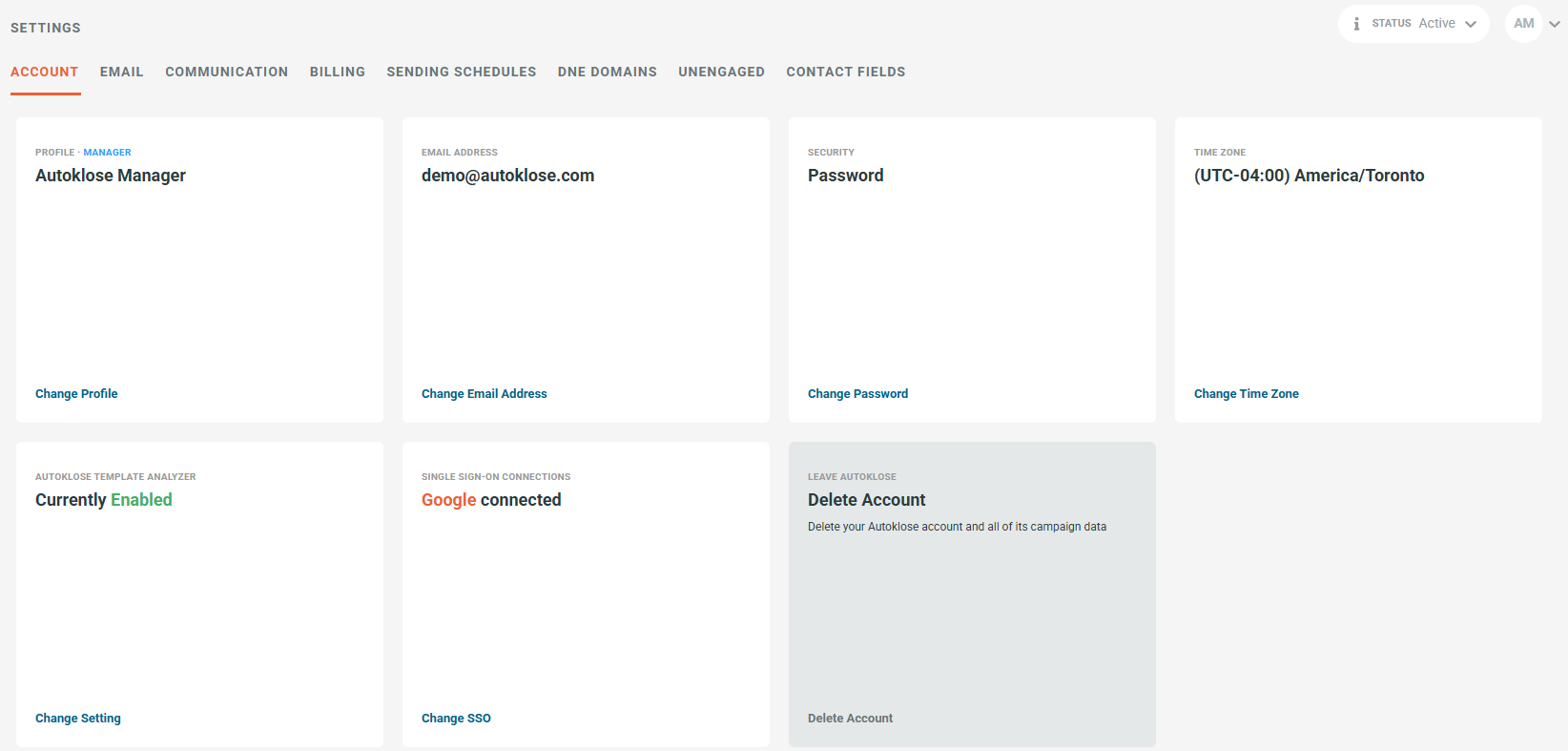Click the Delete Account link at card bottom
The width and height of the screenshot is (1568, 751).
[850, 718]
